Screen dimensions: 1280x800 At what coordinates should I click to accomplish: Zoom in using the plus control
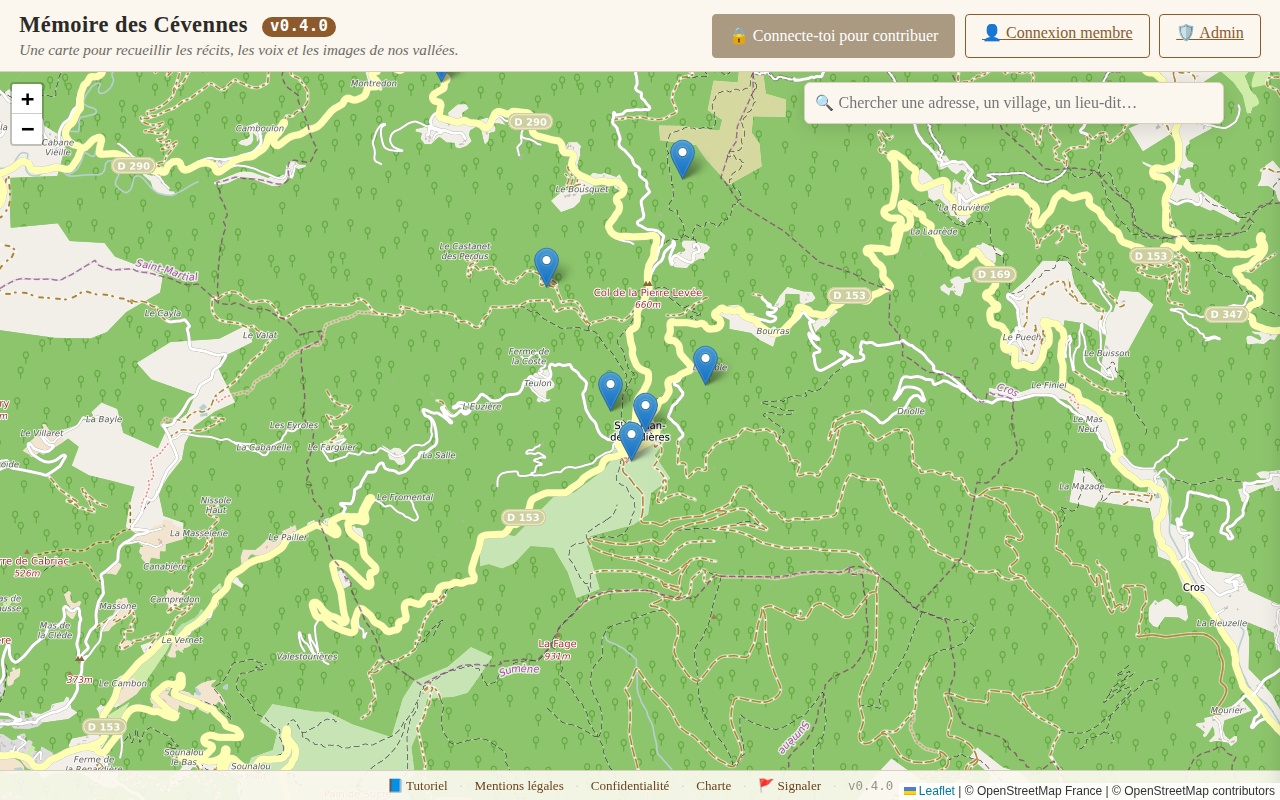(x=26, y=99)
